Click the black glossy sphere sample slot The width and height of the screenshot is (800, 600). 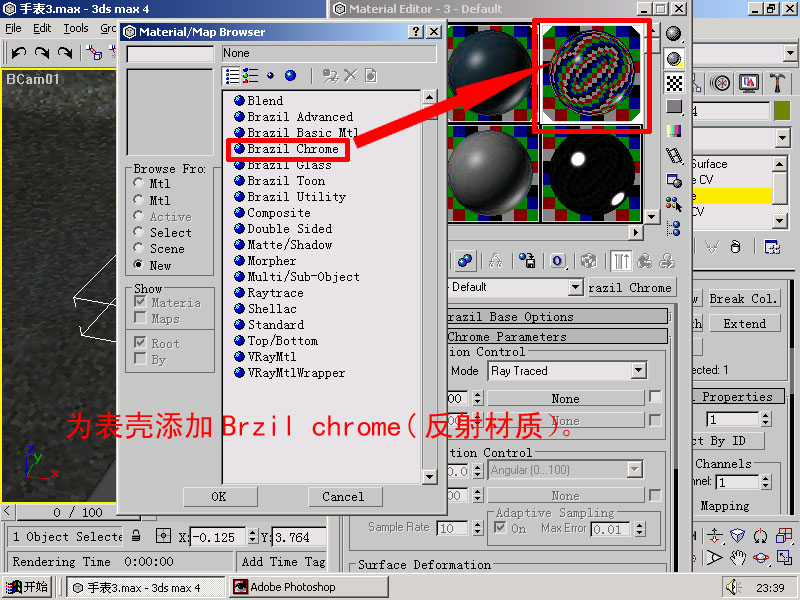point(591,173)
